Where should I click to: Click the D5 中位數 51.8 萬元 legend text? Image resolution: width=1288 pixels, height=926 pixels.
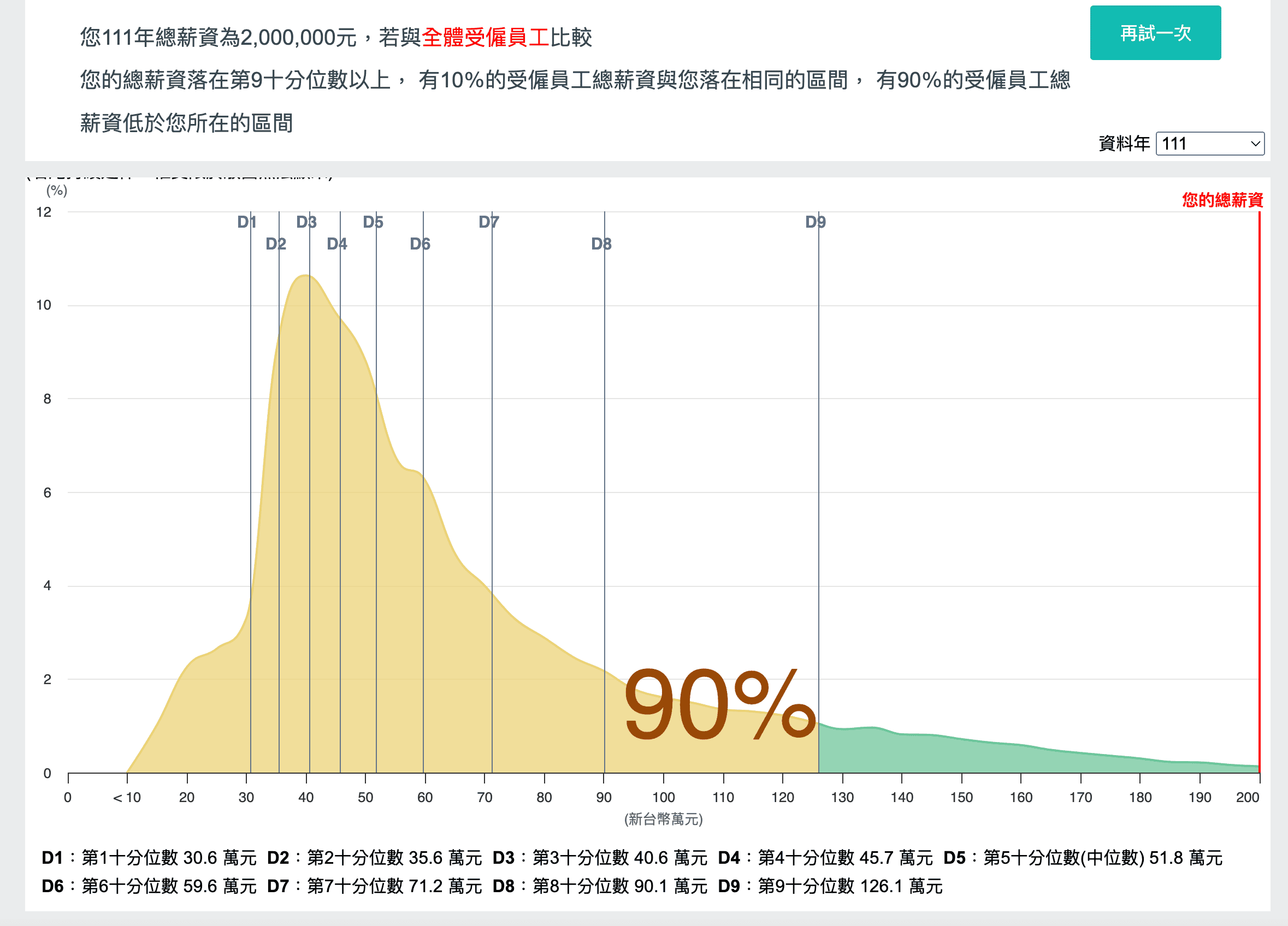pos(1083,857)
